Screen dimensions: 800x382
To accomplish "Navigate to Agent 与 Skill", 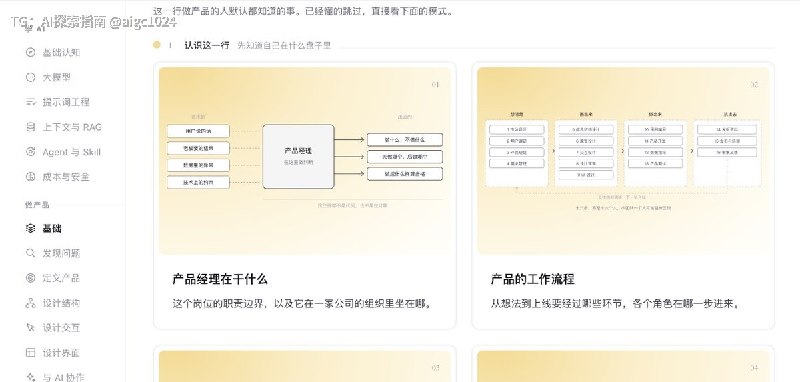I will click(71, 152).
